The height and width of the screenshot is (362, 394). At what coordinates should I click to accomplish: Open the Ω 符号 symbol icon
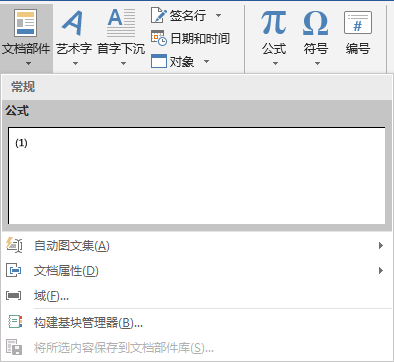315,23
